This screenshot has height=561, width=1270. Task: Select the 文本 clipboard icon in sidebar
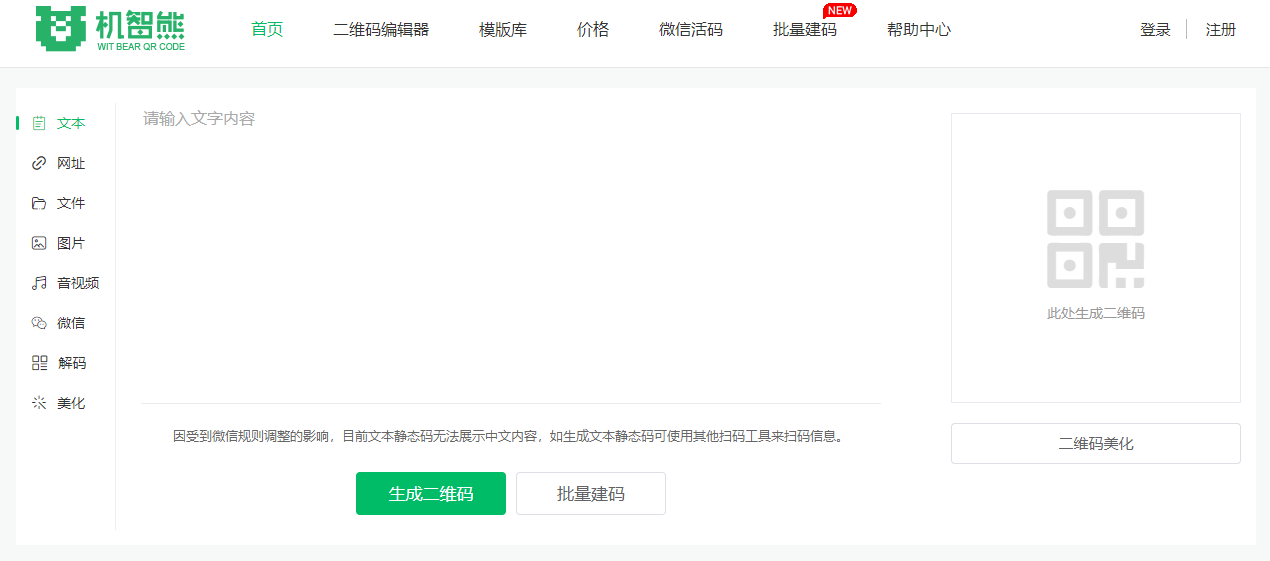tap(39, 123)
